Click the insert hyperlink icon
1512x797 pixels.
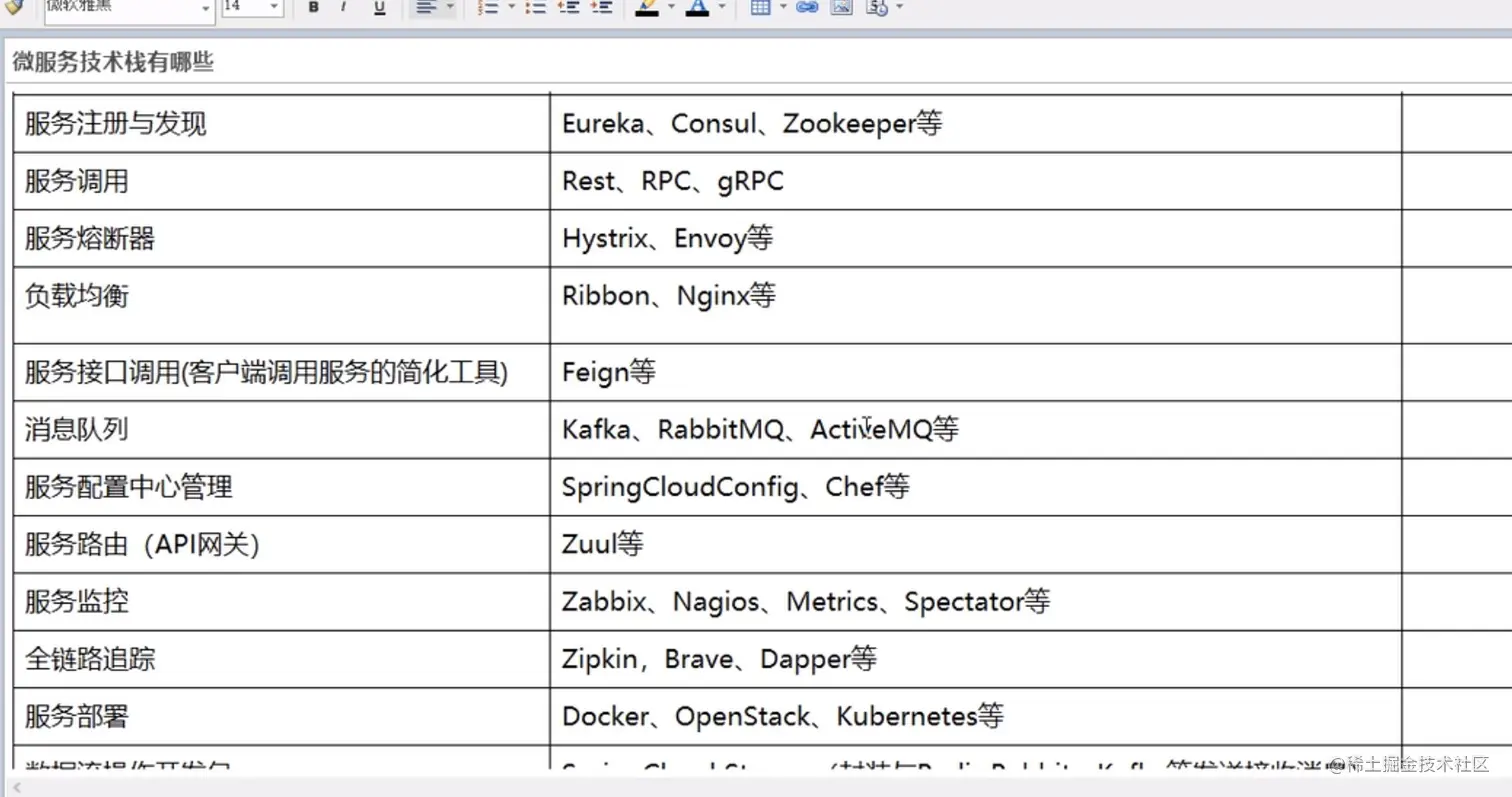click(807, 8)
